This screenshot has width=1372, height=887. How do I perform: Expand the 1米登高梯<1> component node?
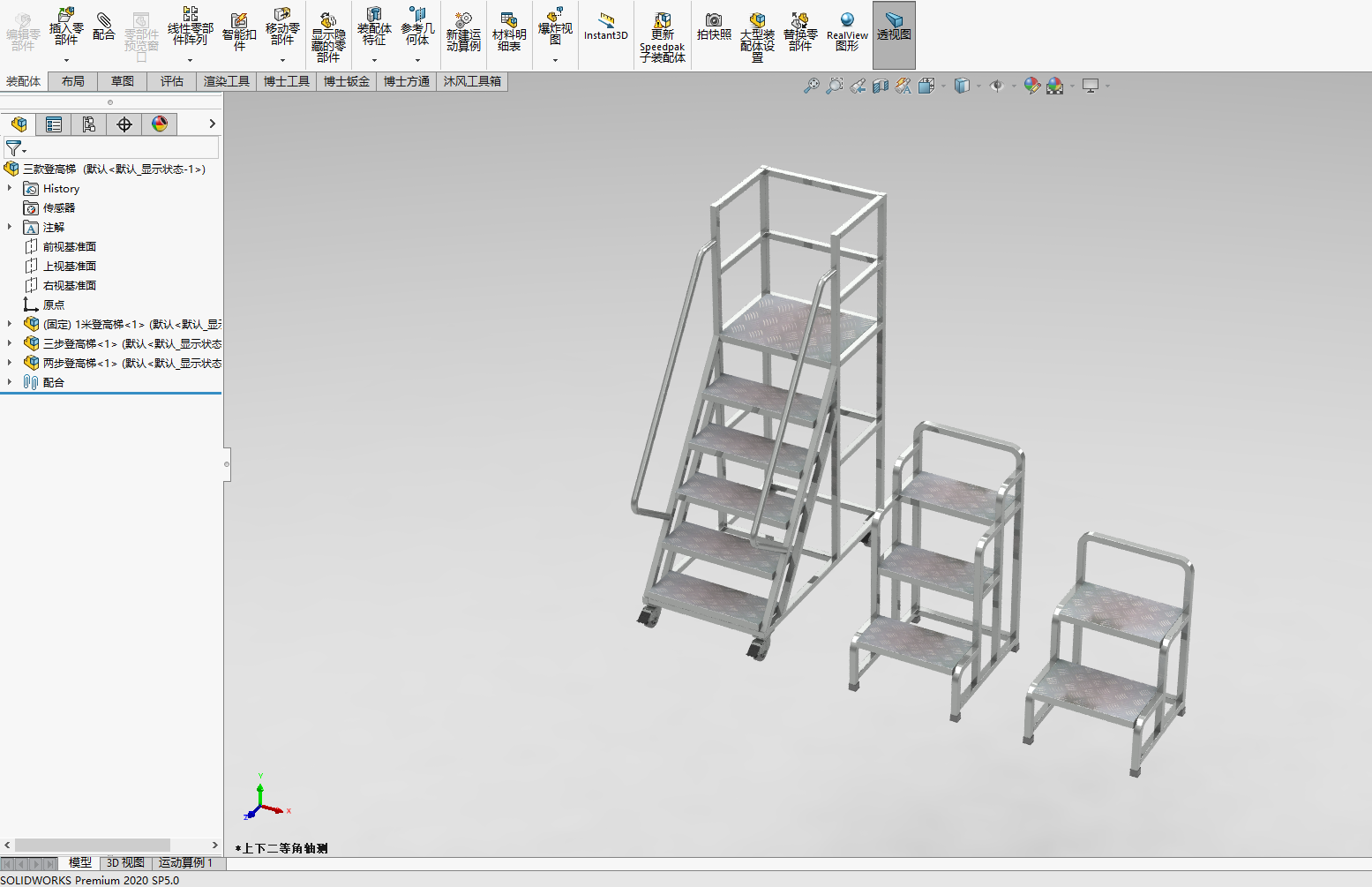pyautogui.click(x=10, y=324)
